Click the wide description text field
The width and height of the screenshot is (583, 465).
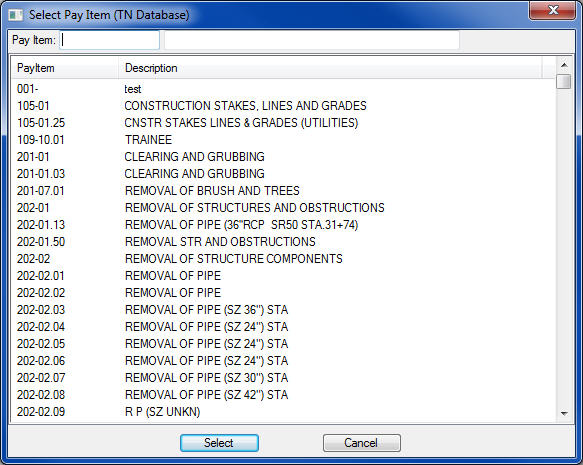[312, 40]
